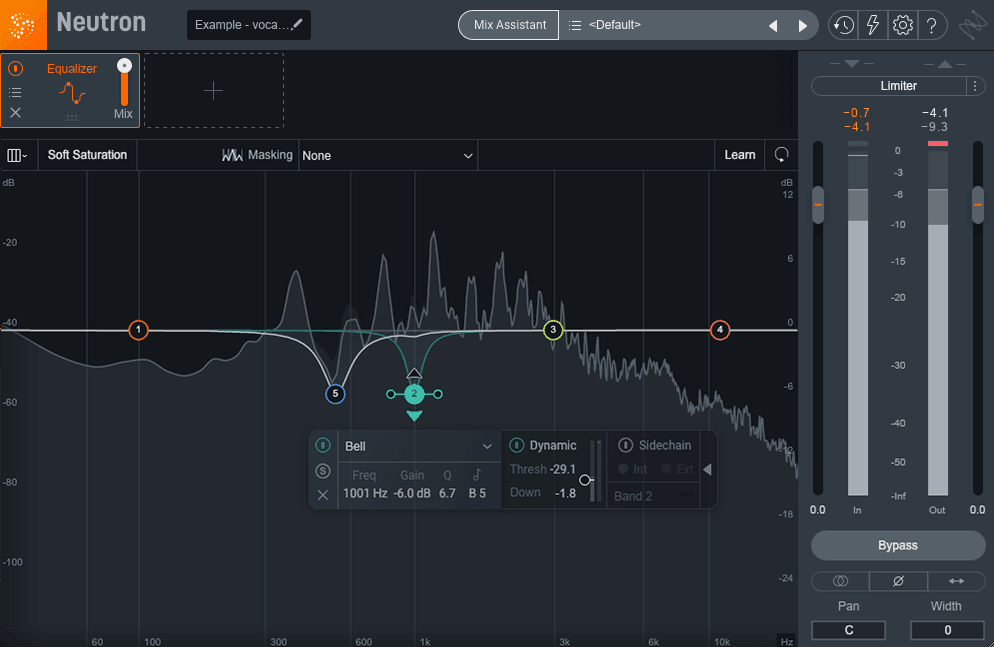Reset the EQ with circular arrow icon
The image size is (994, 647).
[782, 155]
